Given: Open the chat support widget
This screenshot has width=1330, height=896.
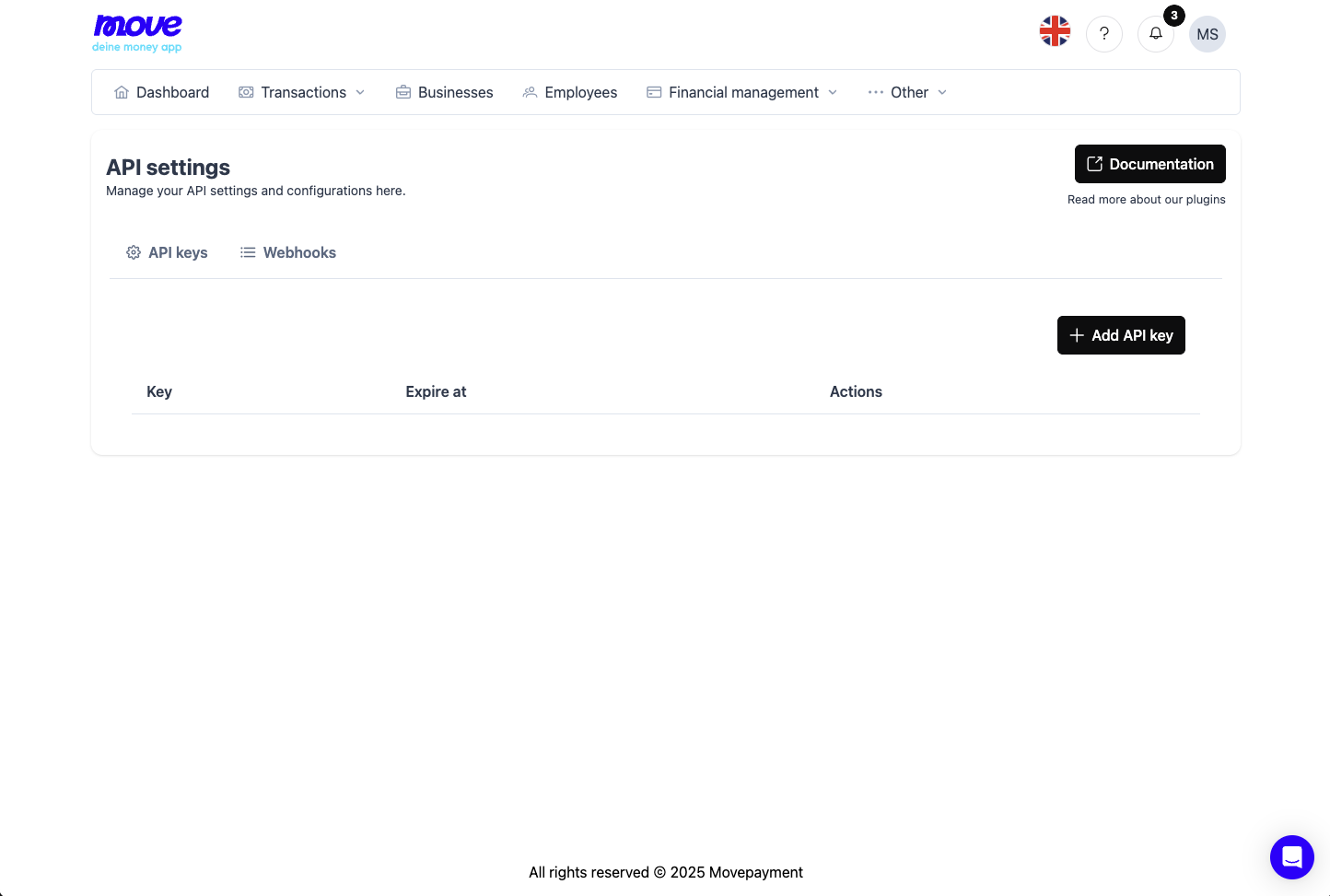Looking at the screenshot, I should click(1292, 857).
